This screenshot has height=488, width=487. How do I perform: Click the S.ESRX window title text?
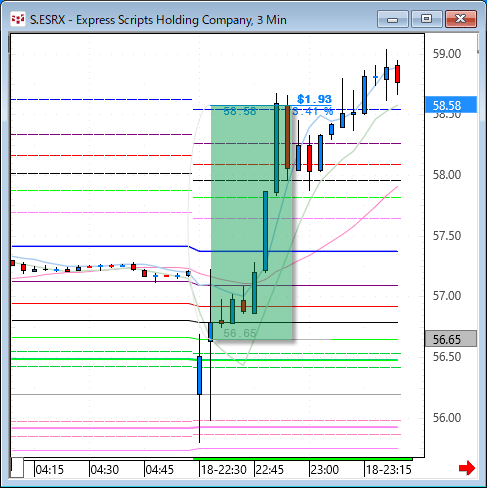[158, 20]
